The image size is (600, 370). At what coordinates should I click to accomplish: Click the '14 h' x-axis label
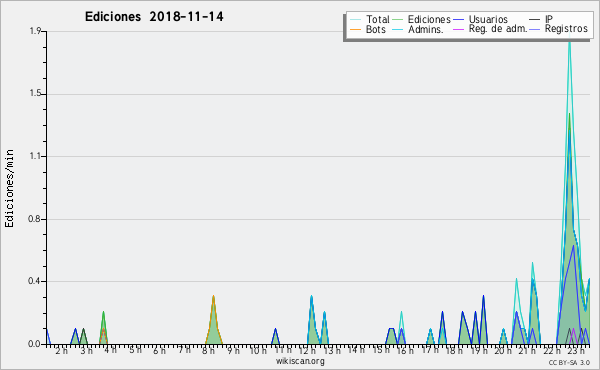pos(356,350)
